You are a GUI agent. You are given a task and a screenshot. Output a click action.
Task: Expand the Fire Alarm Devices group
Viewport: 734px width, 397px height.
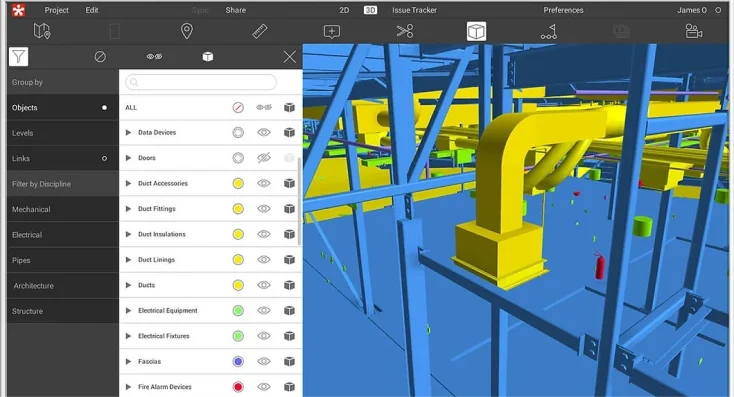click(128, 387)
